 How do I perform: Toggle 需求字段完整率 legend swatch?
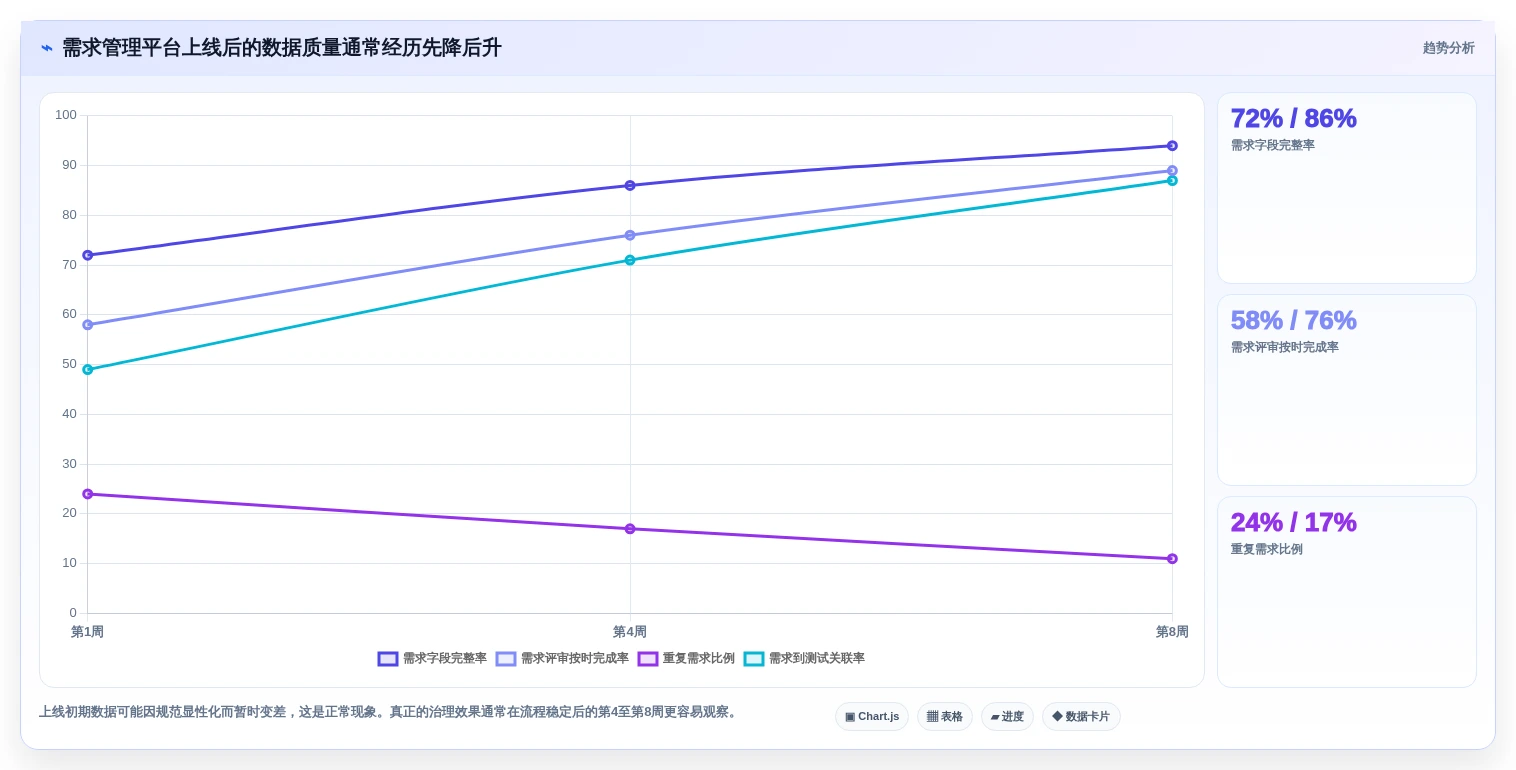(388, 659)
